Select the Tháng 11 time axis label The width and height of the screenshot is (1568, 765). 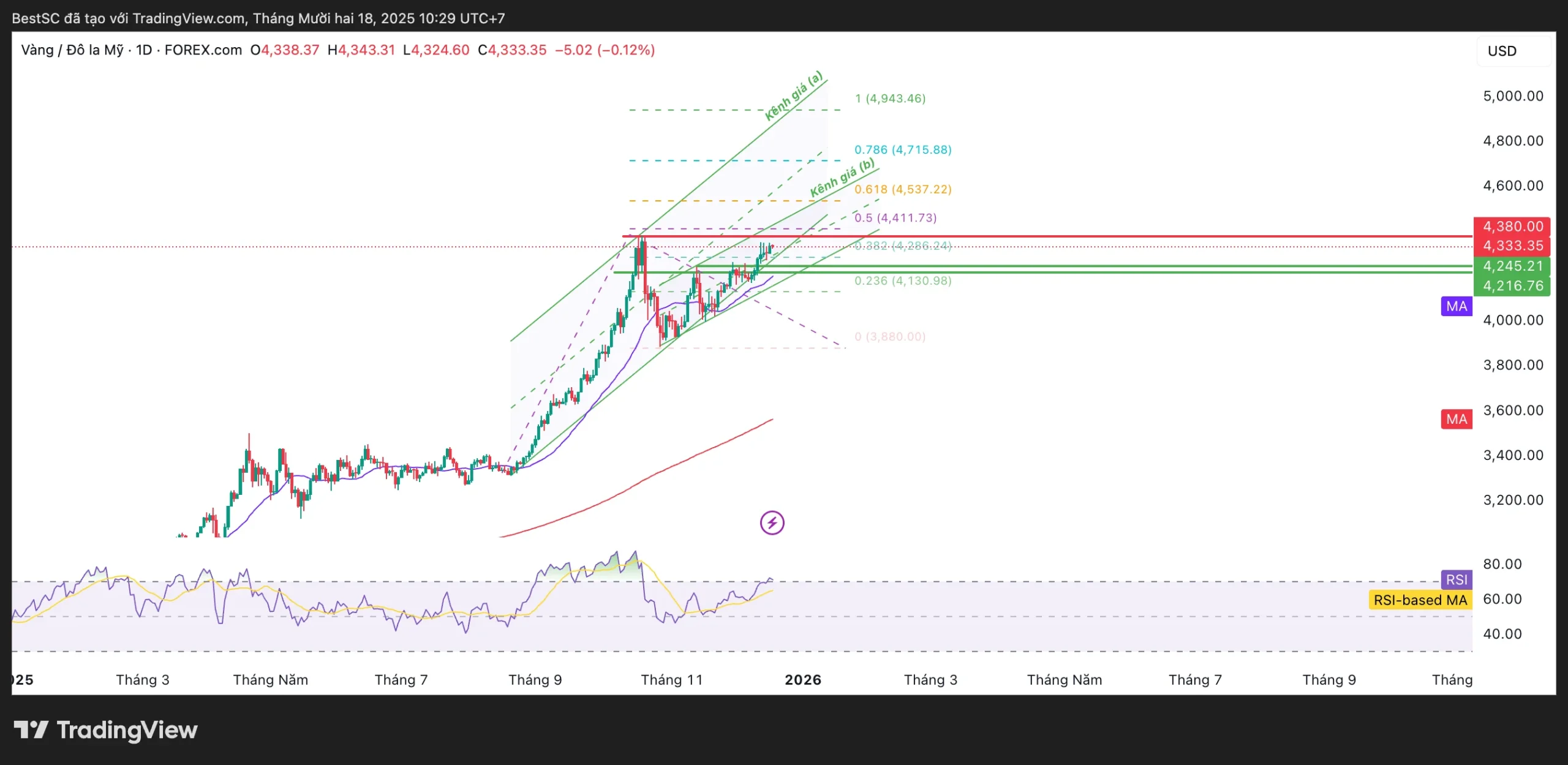[671, 679]
